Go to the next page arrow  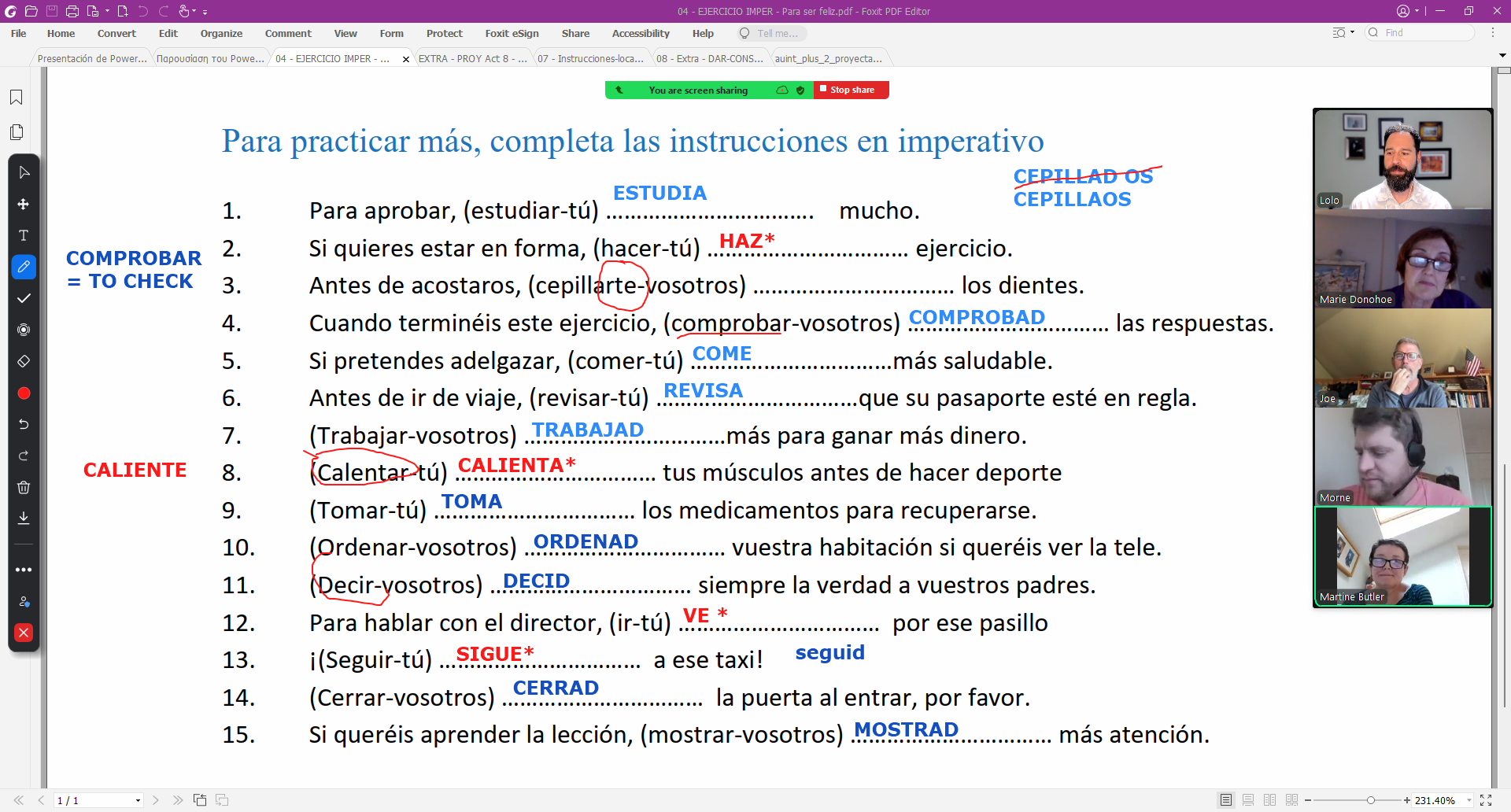156,800
